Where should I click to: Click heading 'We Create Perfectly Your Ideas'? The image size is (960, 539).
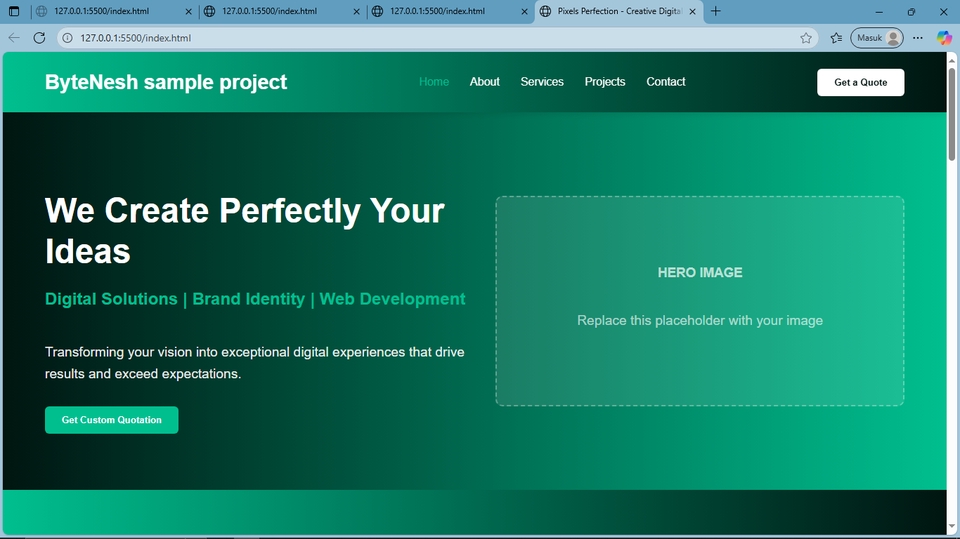coord(245,231)
